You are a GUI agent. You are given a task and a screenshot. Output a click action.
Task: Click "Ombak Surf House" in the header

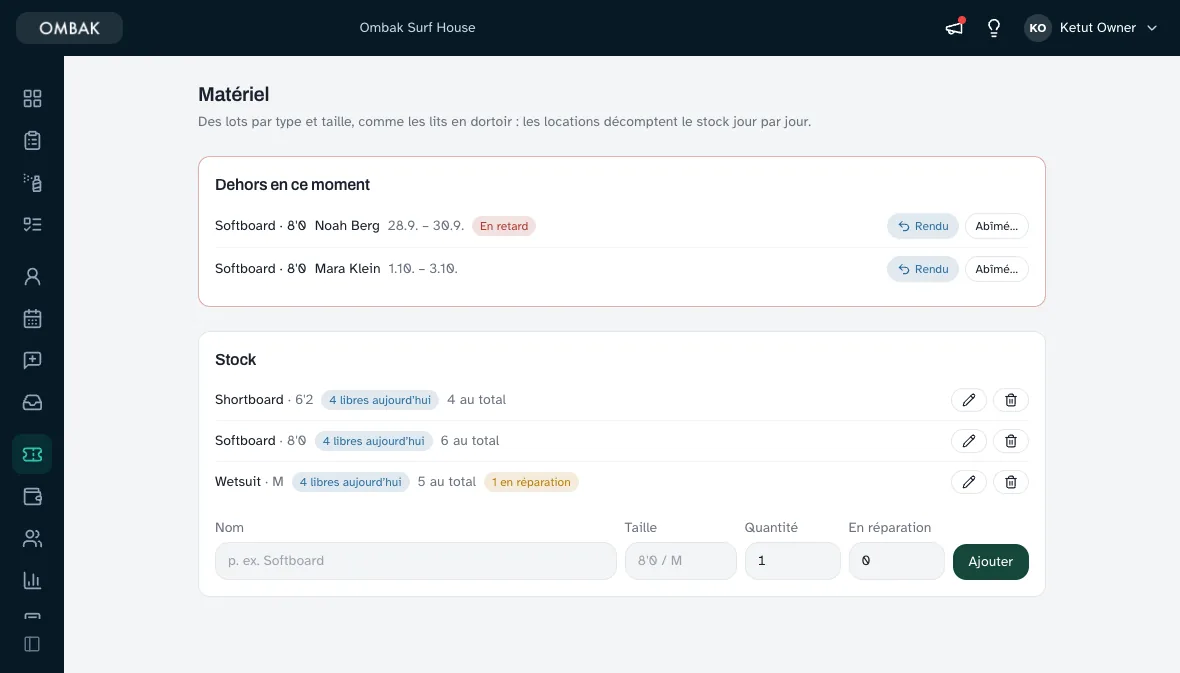pyautogui.click(x=417, y=28)
